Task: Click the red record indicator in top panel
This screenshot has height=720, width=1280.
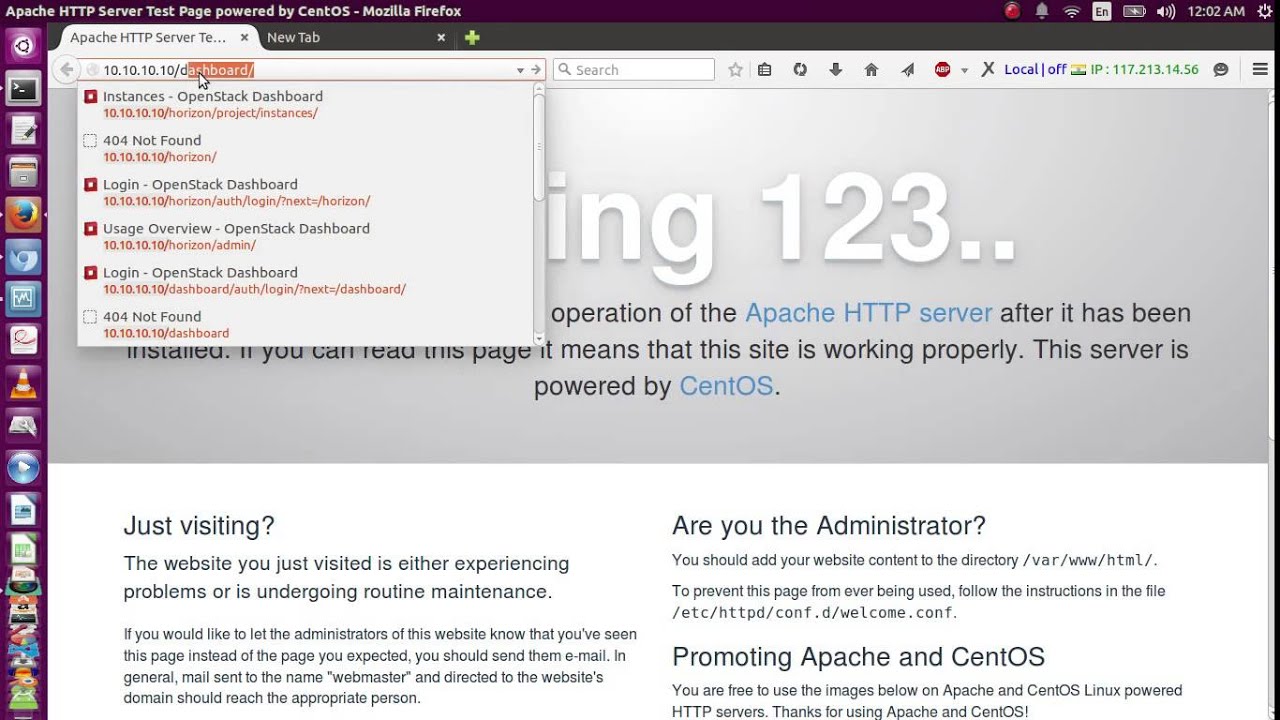Action: coord(1013,11)
